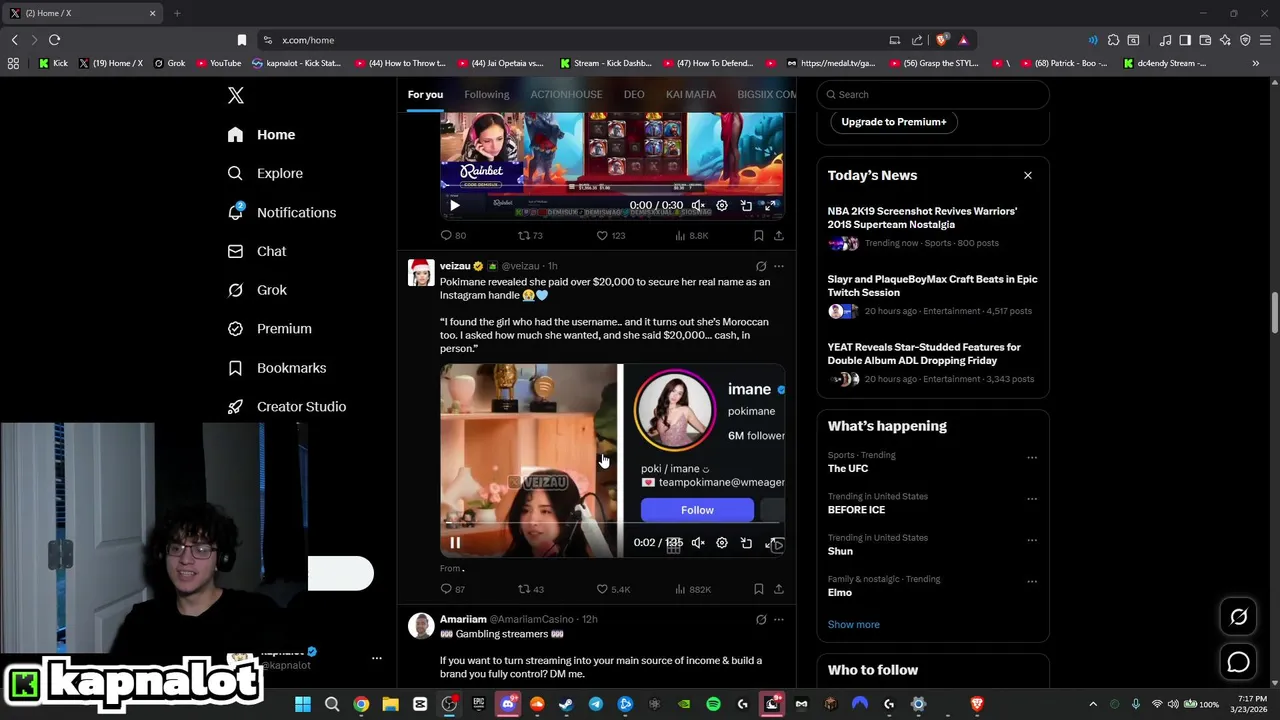Switch to the Following tab
This screenshot has height=720, width=1280.
pyautogui.click(x=487, y=94)
